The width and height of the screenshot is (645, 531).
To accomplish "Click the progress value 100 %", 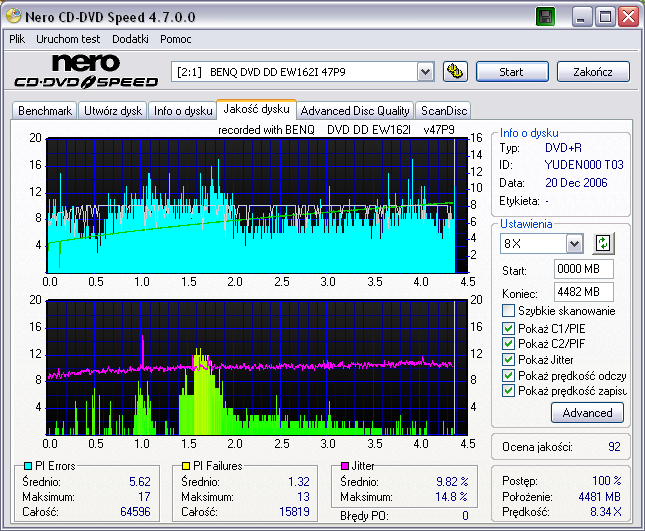I will (x=607, y=480).
